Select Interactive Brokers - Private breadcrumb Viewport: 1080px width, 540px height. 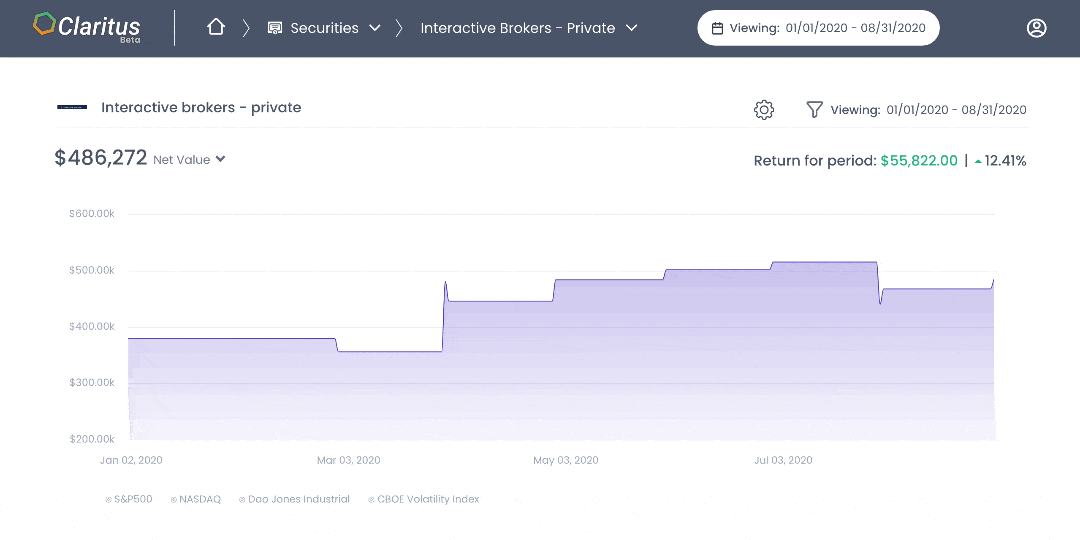(517, 28)
